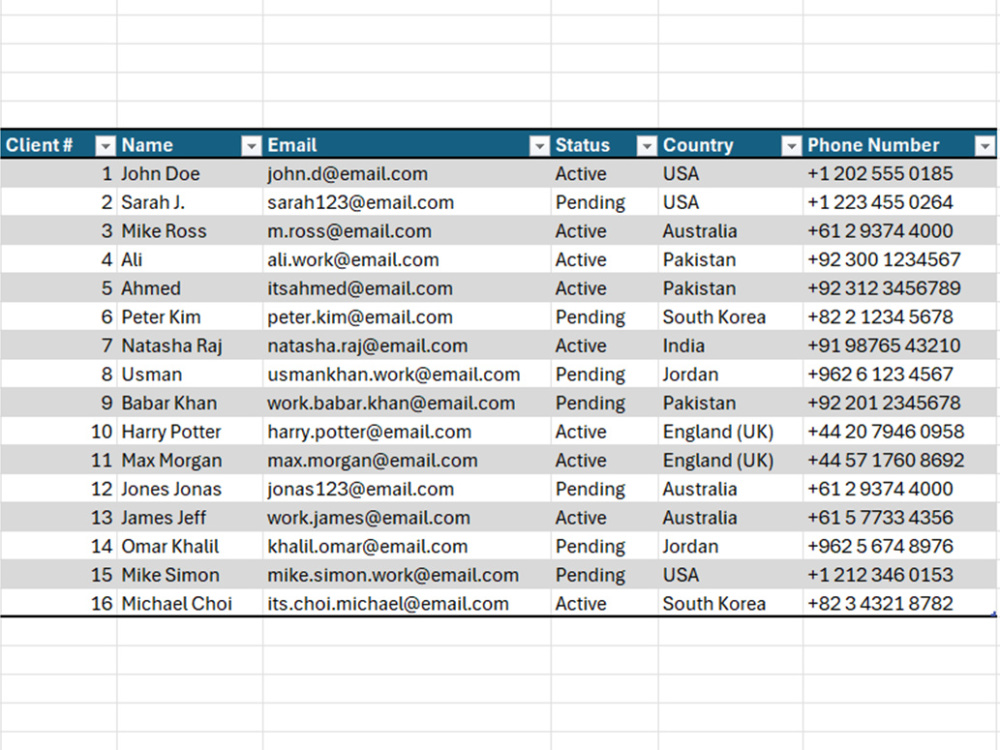Select phone number +82 2 1234 5678
1000x750 pixels.
[899, 317]
